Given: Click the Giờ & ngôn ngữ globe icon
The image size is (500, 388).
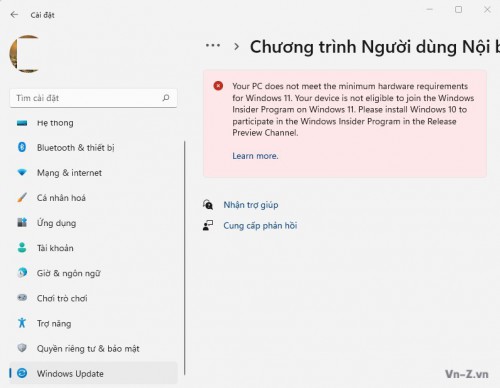Looking at the screenshot, I should pos(22,273).
